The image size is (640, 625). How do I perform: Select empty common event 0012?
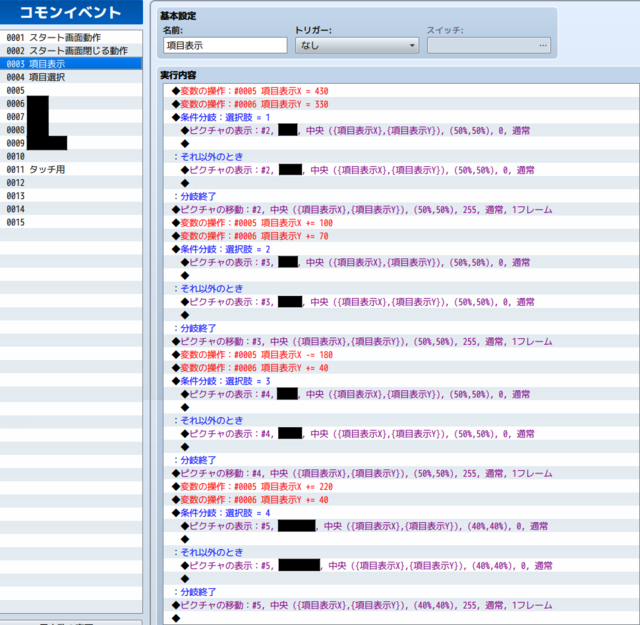(x=71, y=182)
